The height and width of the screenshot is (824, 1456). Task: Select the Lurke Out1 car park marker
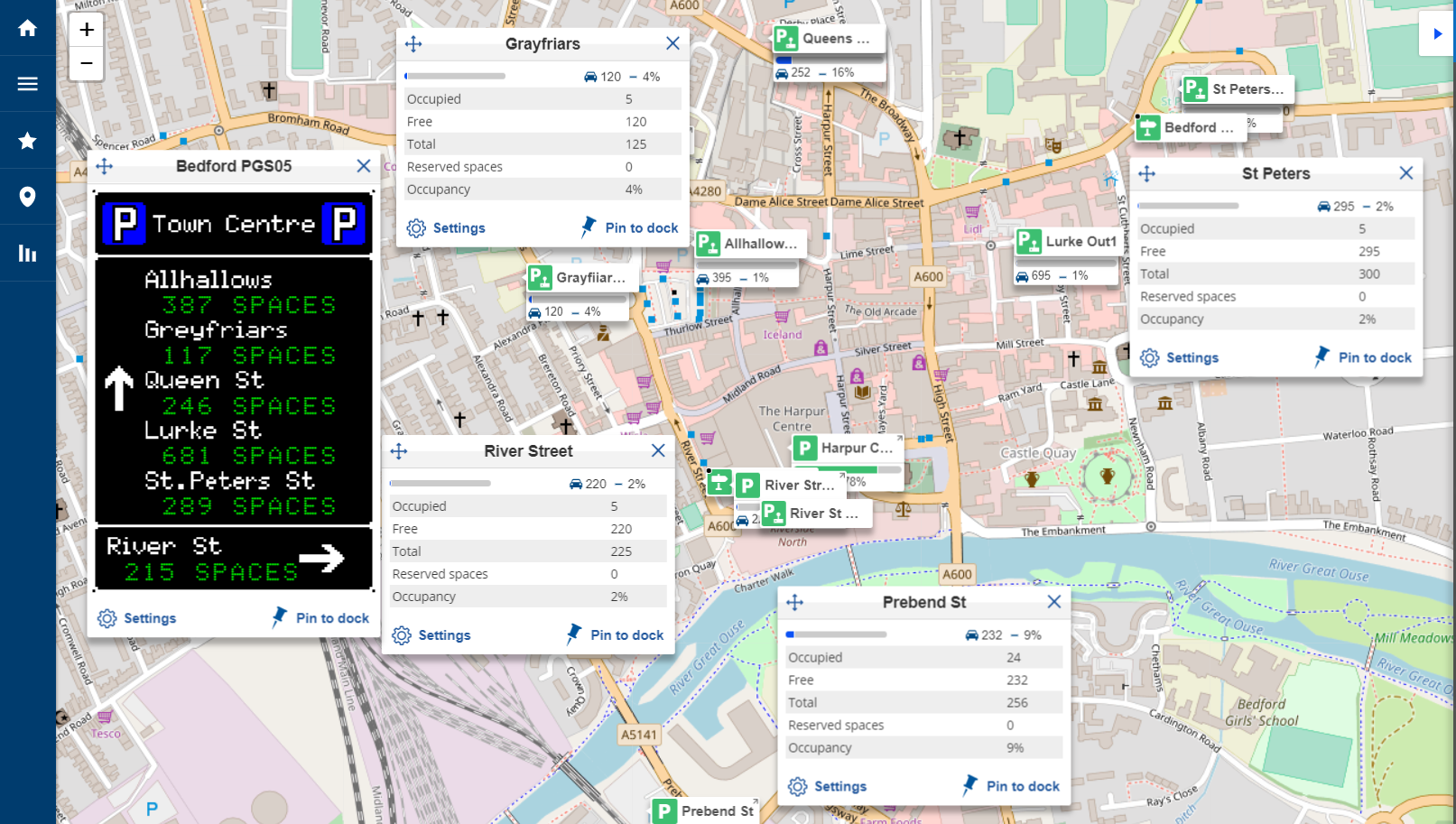point(1068,242)
